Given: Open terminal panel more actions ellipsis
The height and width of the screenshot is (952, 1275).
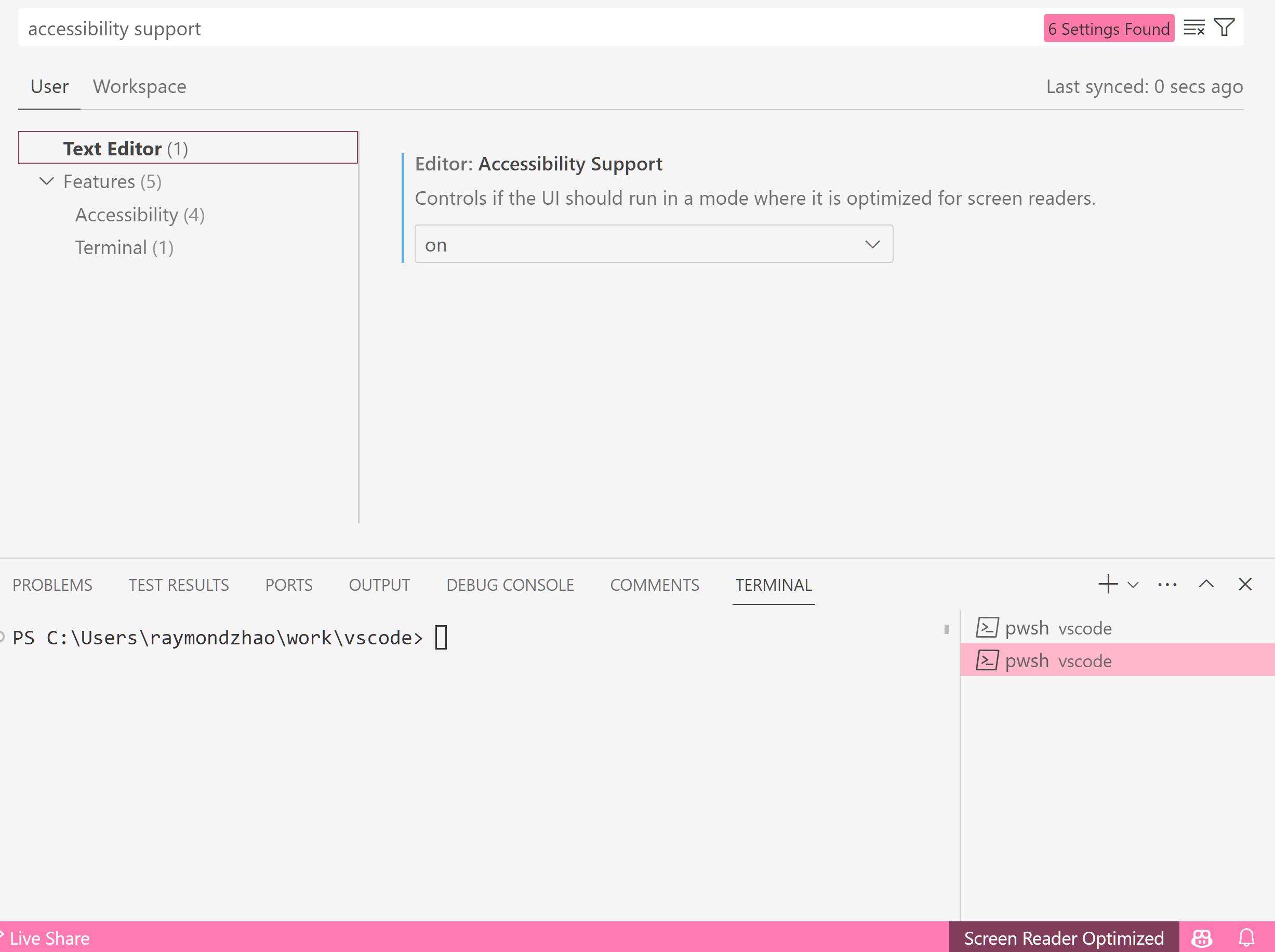Looking at the screenshot, I should pos(1167,584).
